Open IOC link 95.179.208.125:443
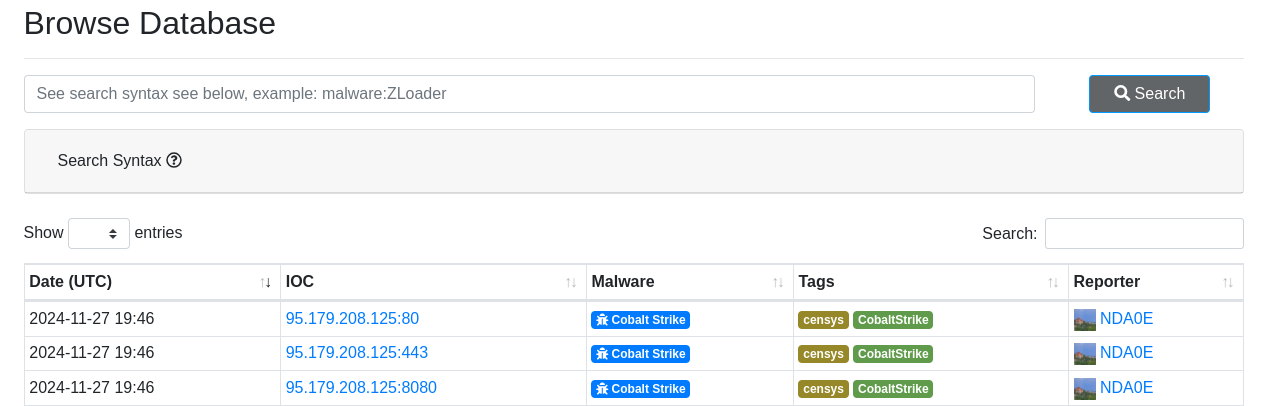The image size is (1264, 406). [x=357, y=353]
